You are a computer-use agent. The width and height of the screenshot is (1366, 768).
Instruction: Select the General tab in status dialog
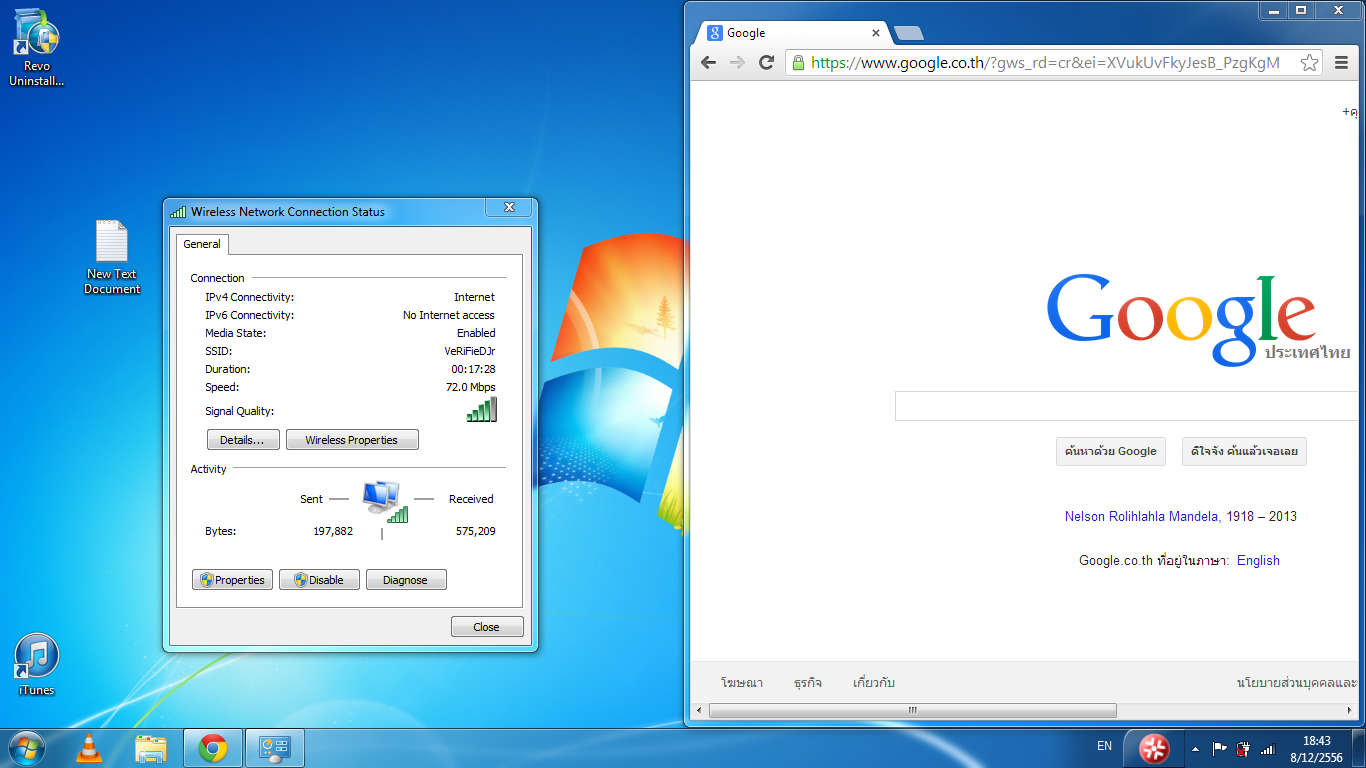click(202, 244)
